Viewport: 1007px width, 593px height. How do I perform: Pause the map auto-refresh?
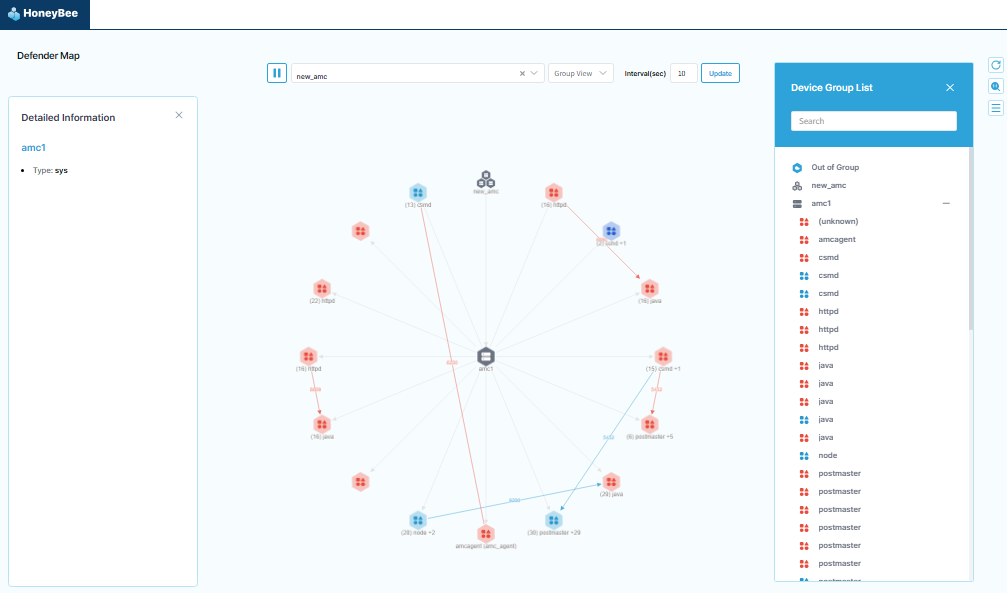pos(277,73)
